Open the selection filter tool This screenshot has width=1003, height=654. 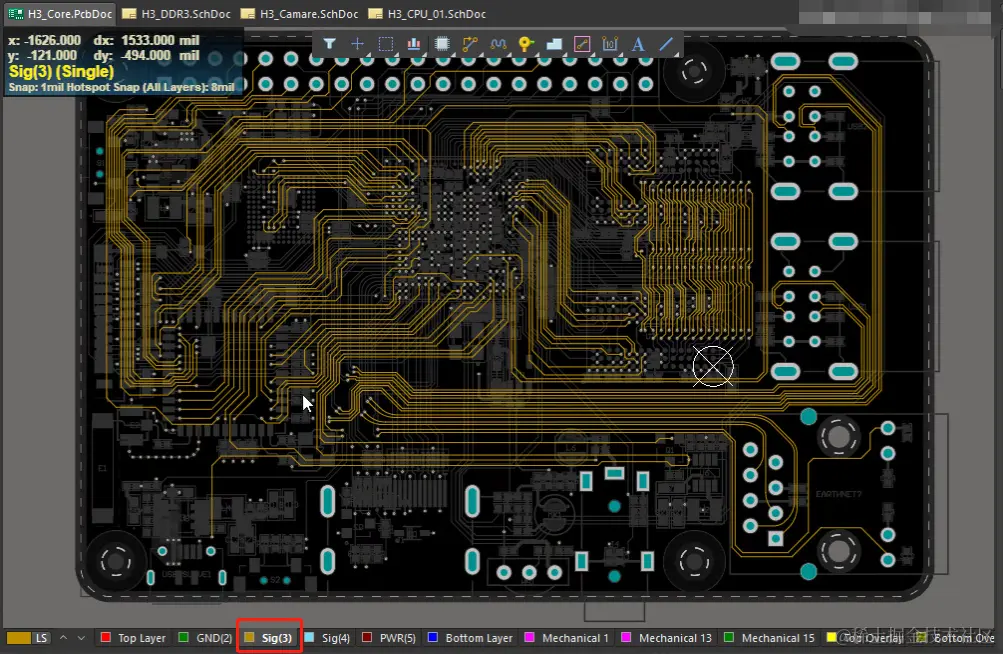[x=329, y=44]
